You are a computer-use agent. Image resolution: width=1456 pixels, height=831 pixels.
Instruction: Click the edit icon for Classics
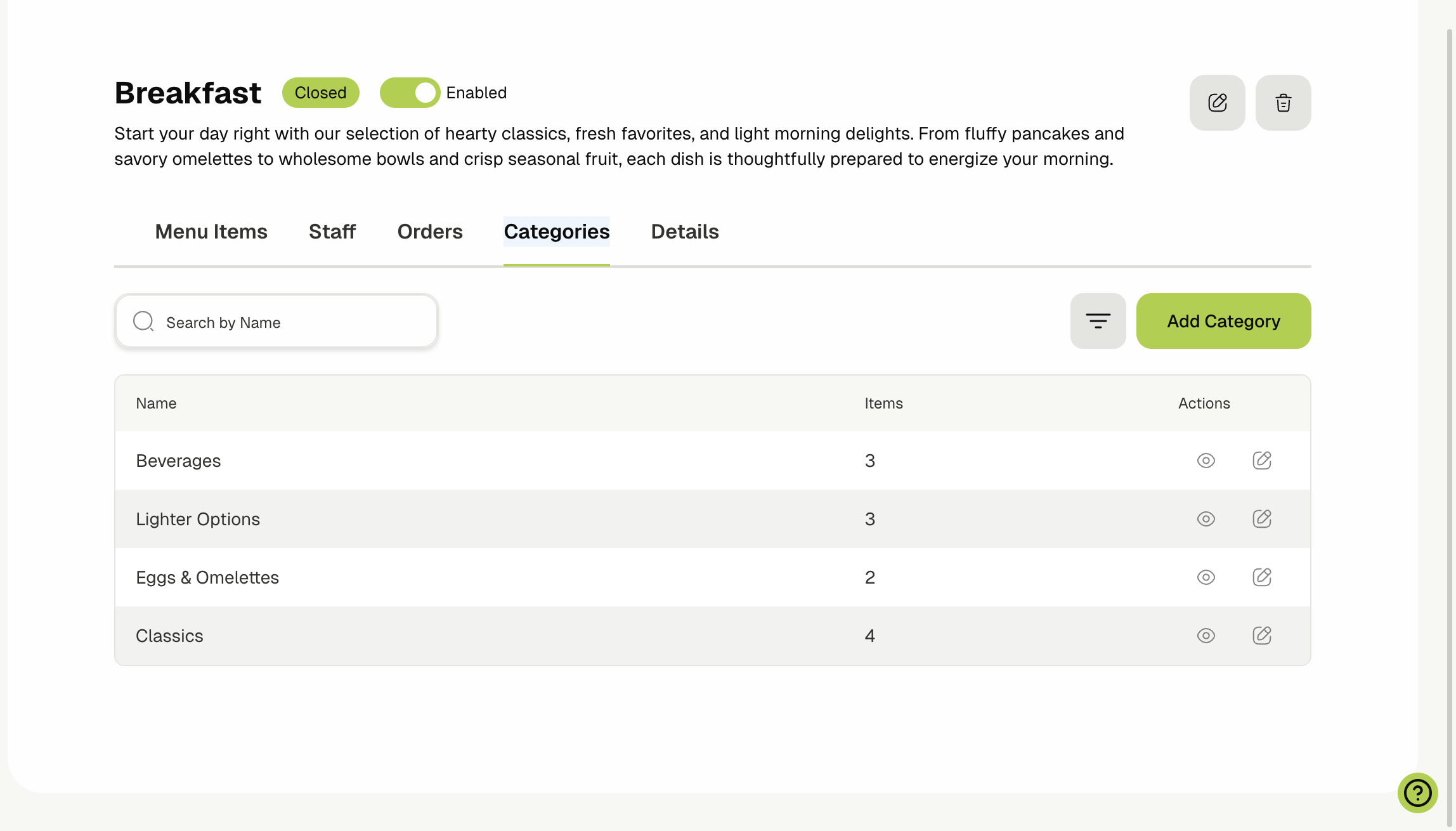click(1262, 635)
